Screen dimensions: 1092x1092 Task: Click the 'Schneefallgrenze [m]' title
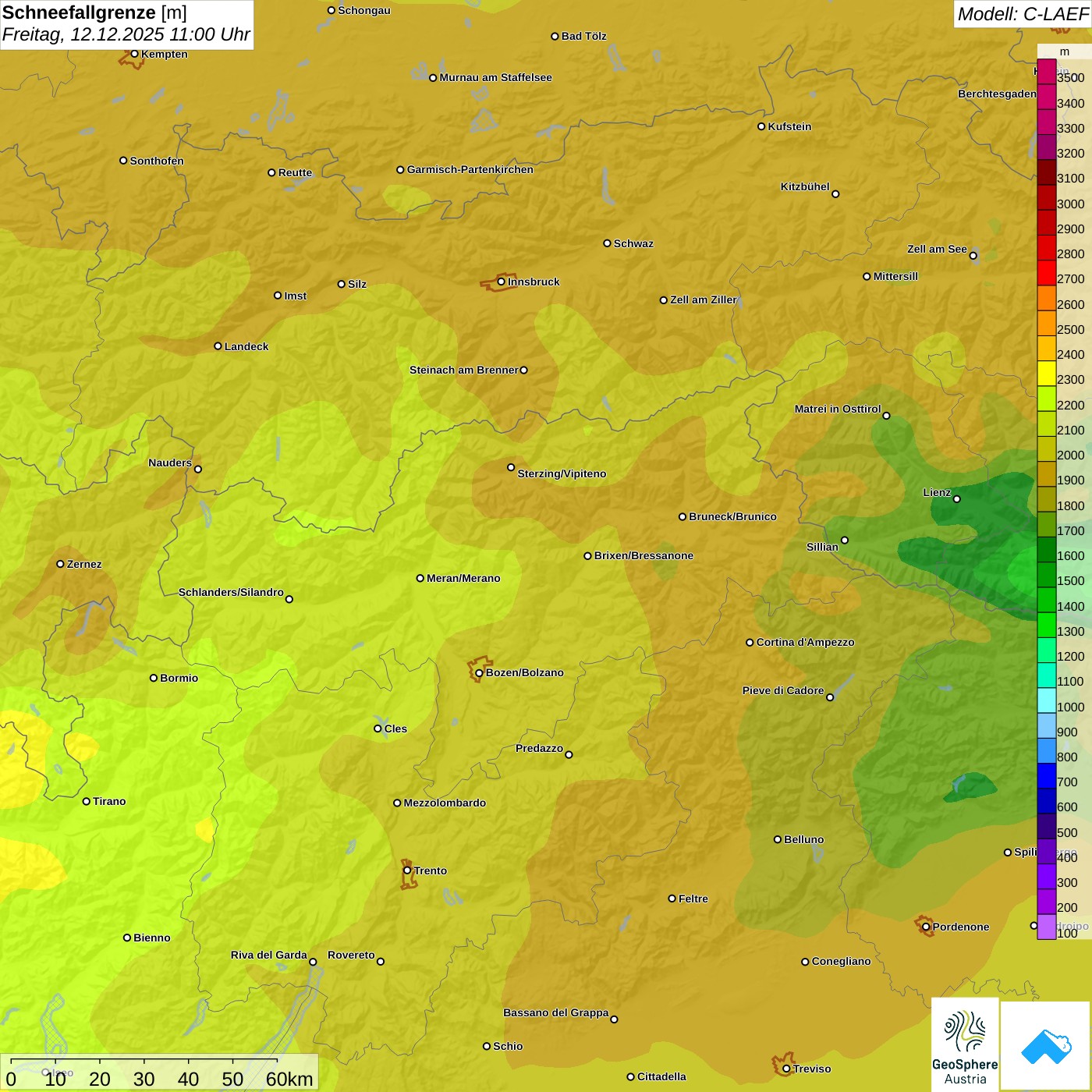point(95,13)
